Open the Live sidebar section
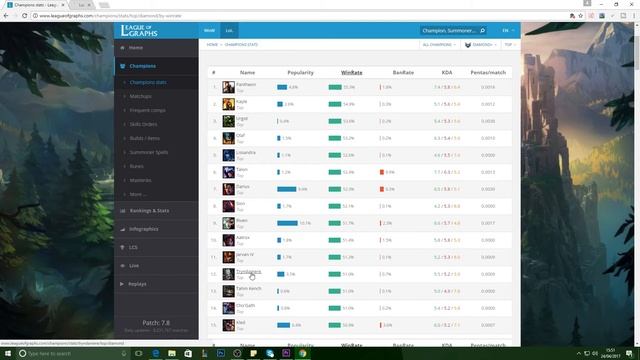The width and height of the screenshot is (640, 360). tap(156, 266)
